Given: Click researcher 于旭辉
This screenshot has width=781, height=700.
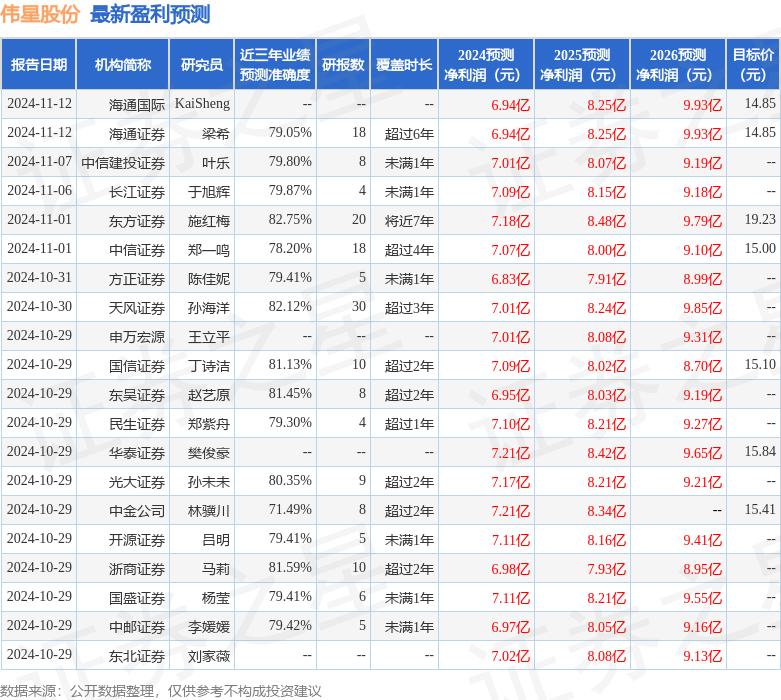Looking at the screenshot, I should (209, 192).
